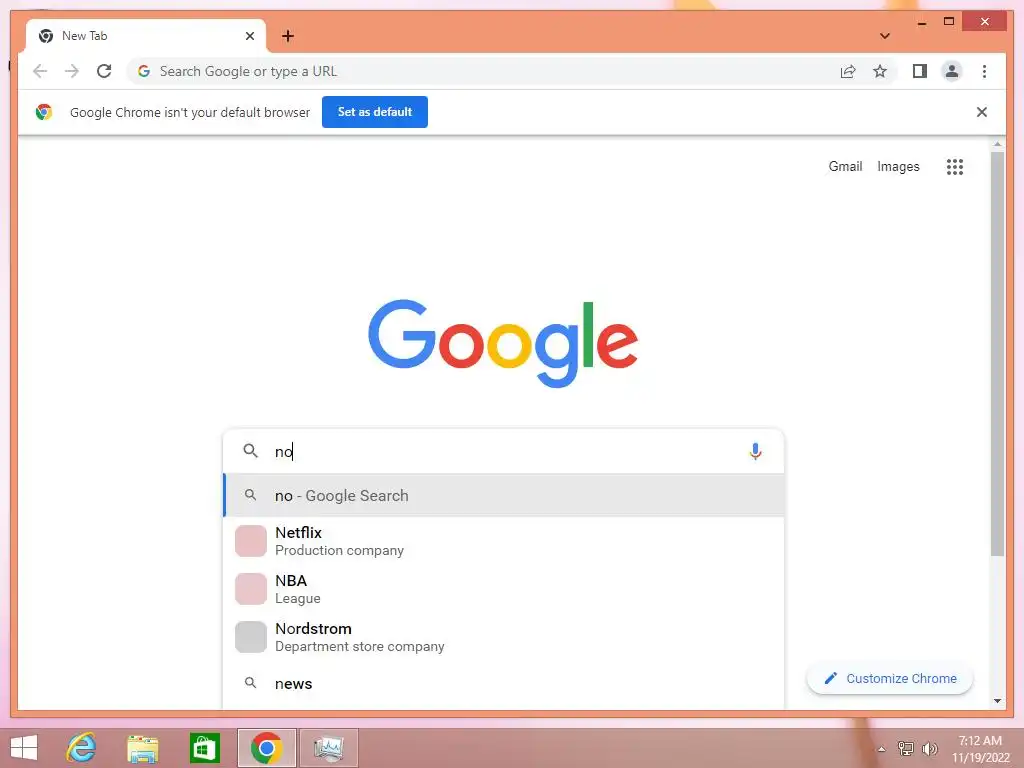Click the page vertical scrollbar thumb

tap(997, 354)
